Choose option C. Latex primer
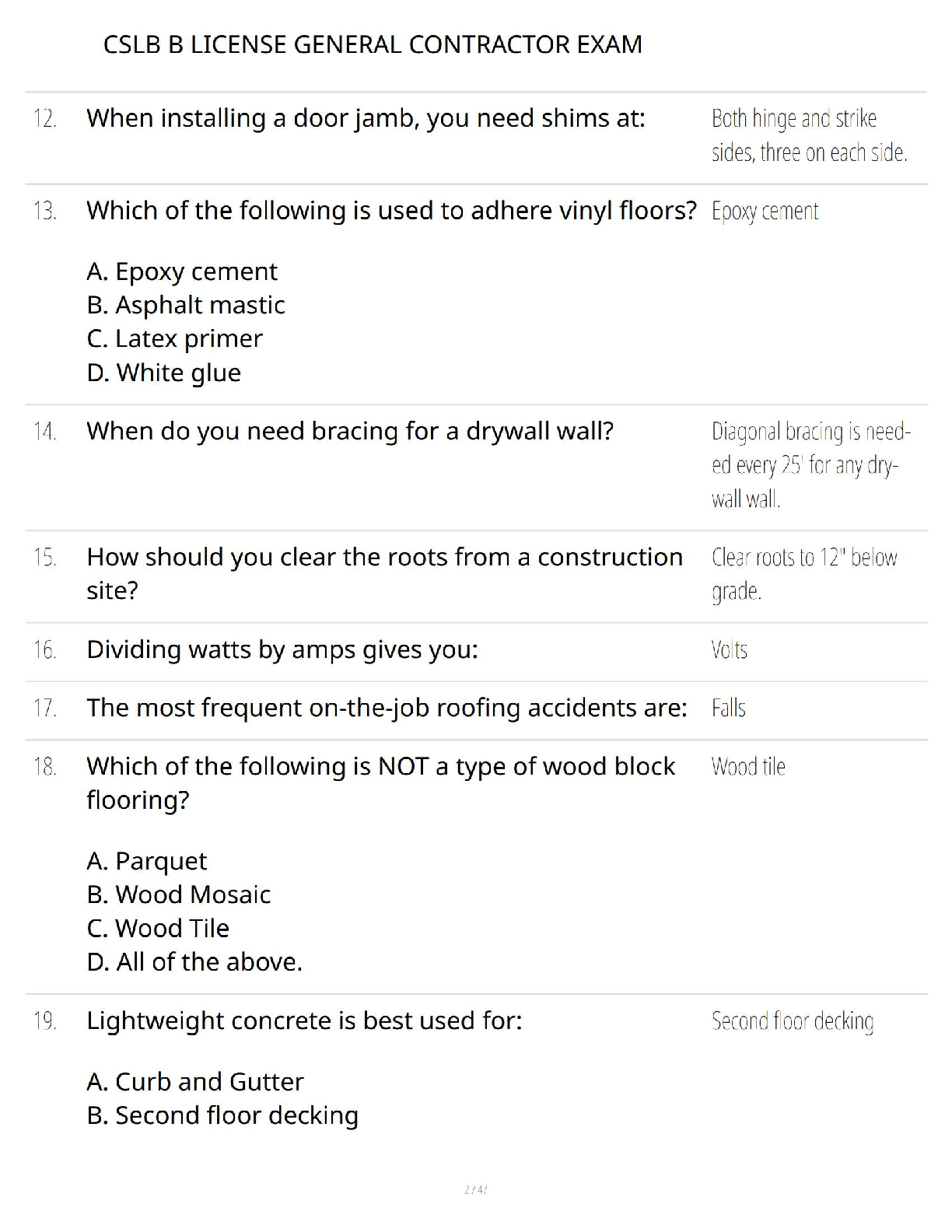 175,339
